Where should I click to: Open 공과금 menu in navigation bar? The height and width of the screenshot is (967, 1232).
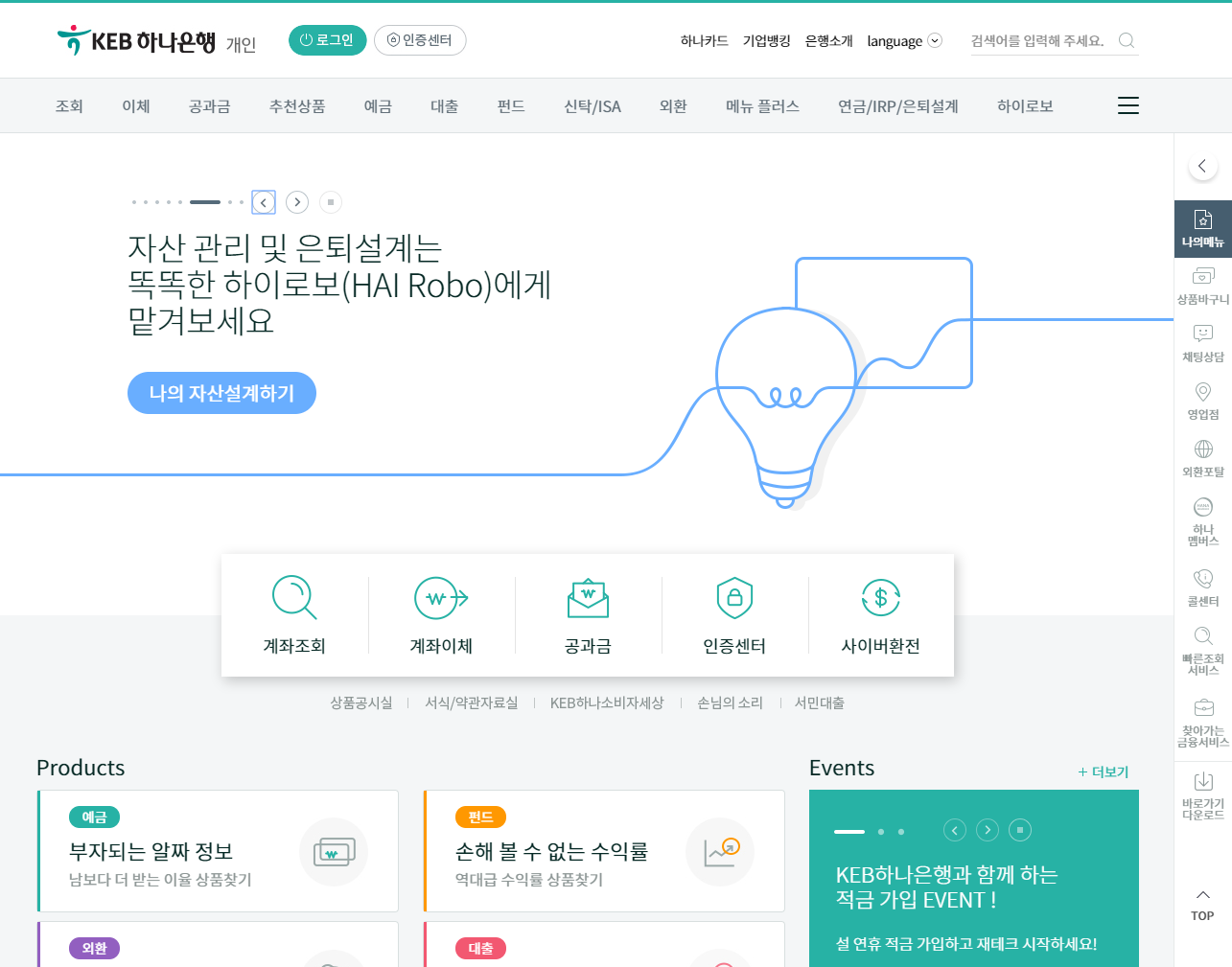209,106
